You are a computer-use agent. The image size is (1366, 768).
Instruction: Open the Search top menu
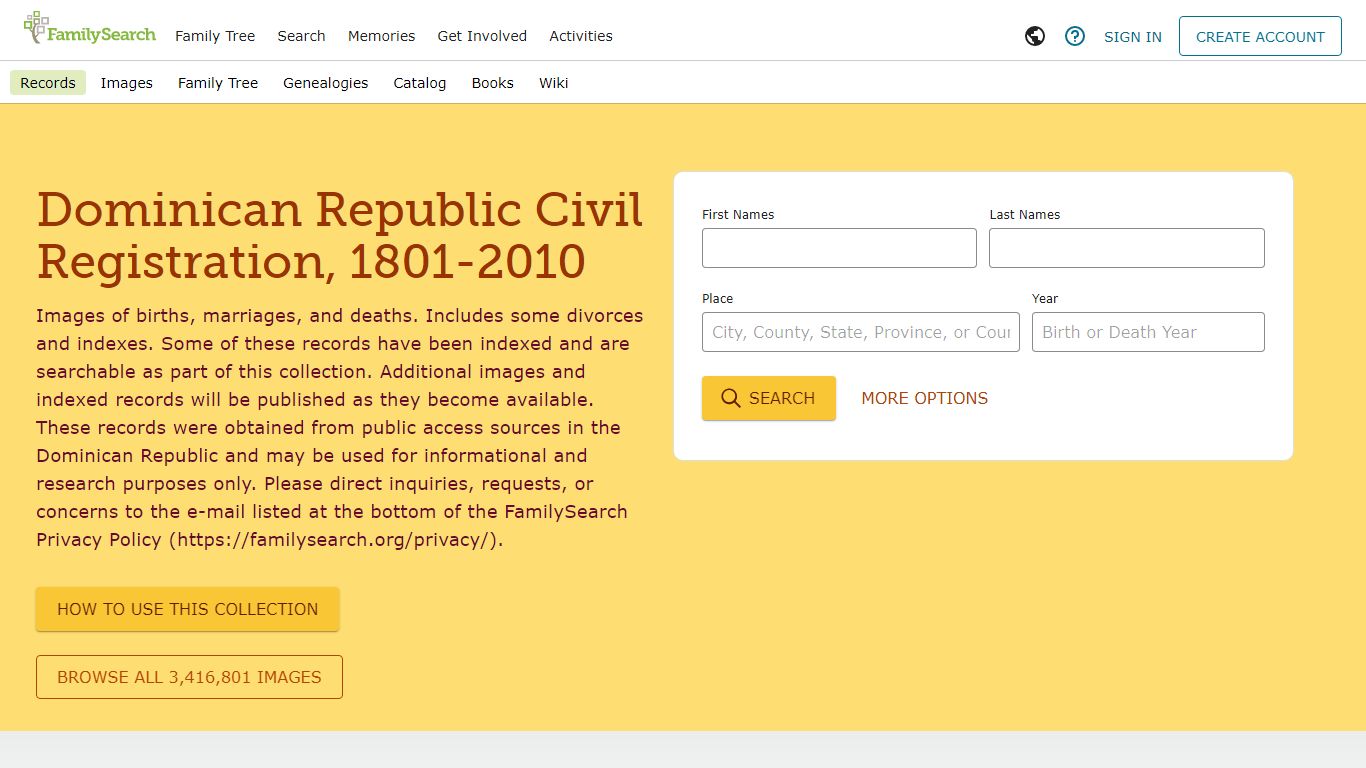point(302,36)
